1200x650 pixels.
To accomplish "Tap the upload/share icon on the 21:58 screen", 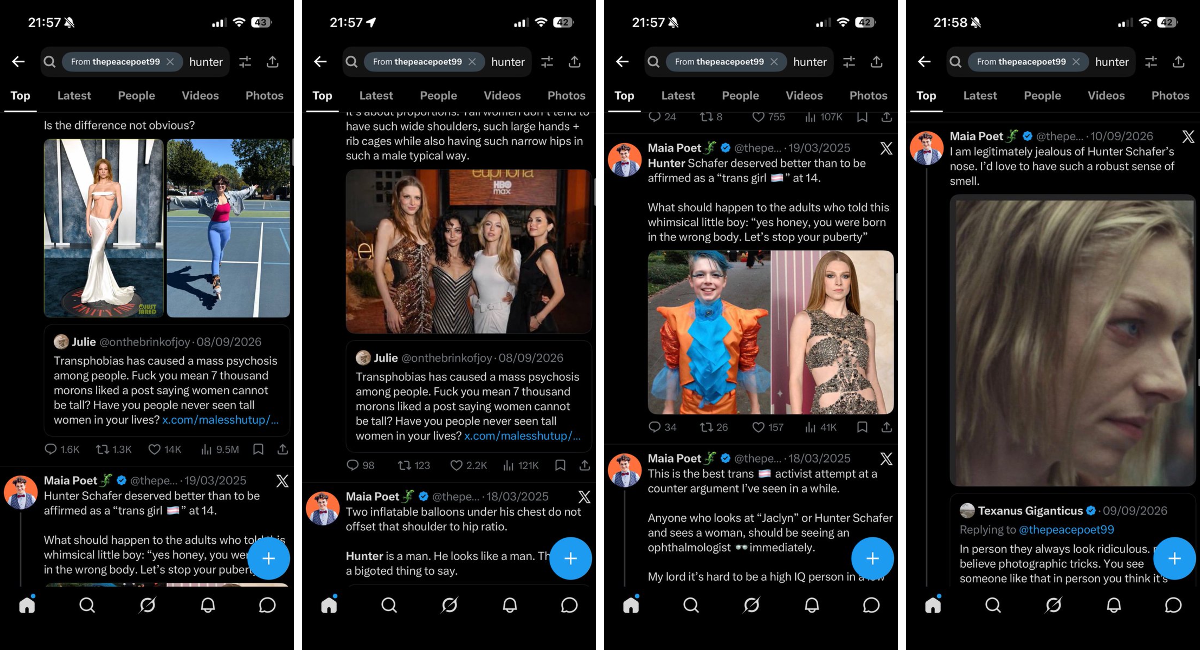I will tap(1178, 62).
